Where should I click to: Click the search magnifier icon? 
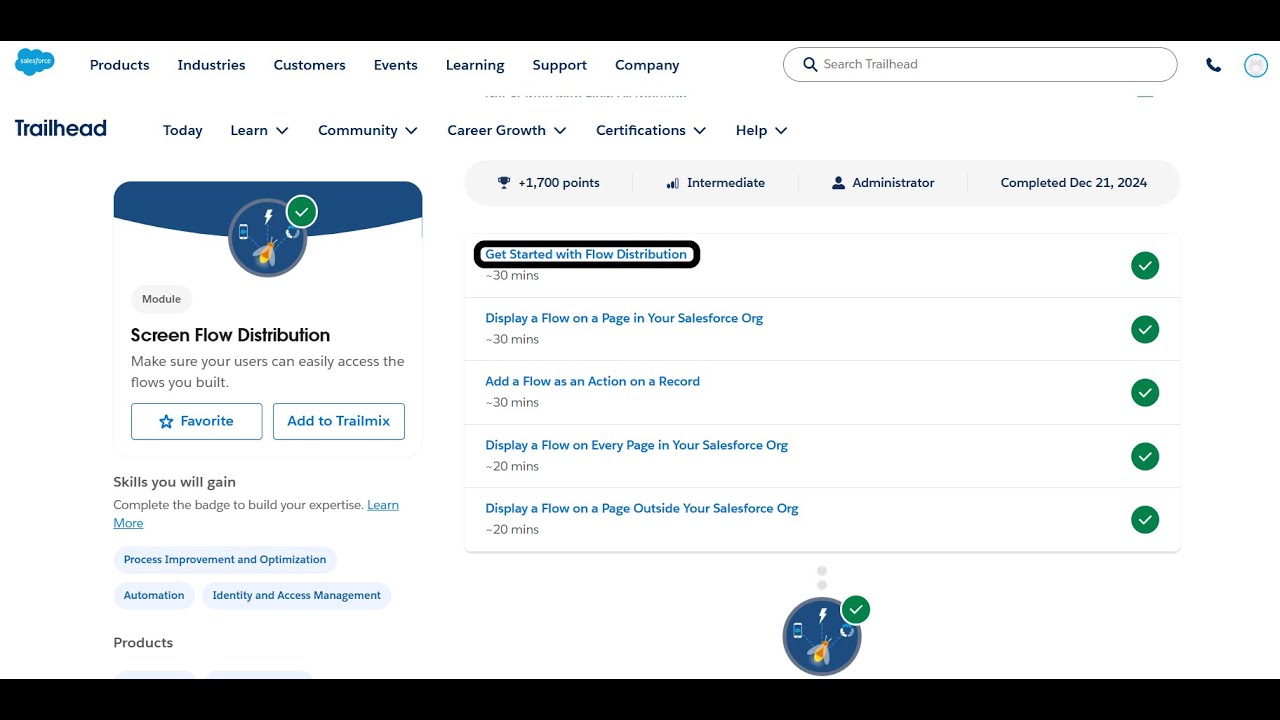810,64
